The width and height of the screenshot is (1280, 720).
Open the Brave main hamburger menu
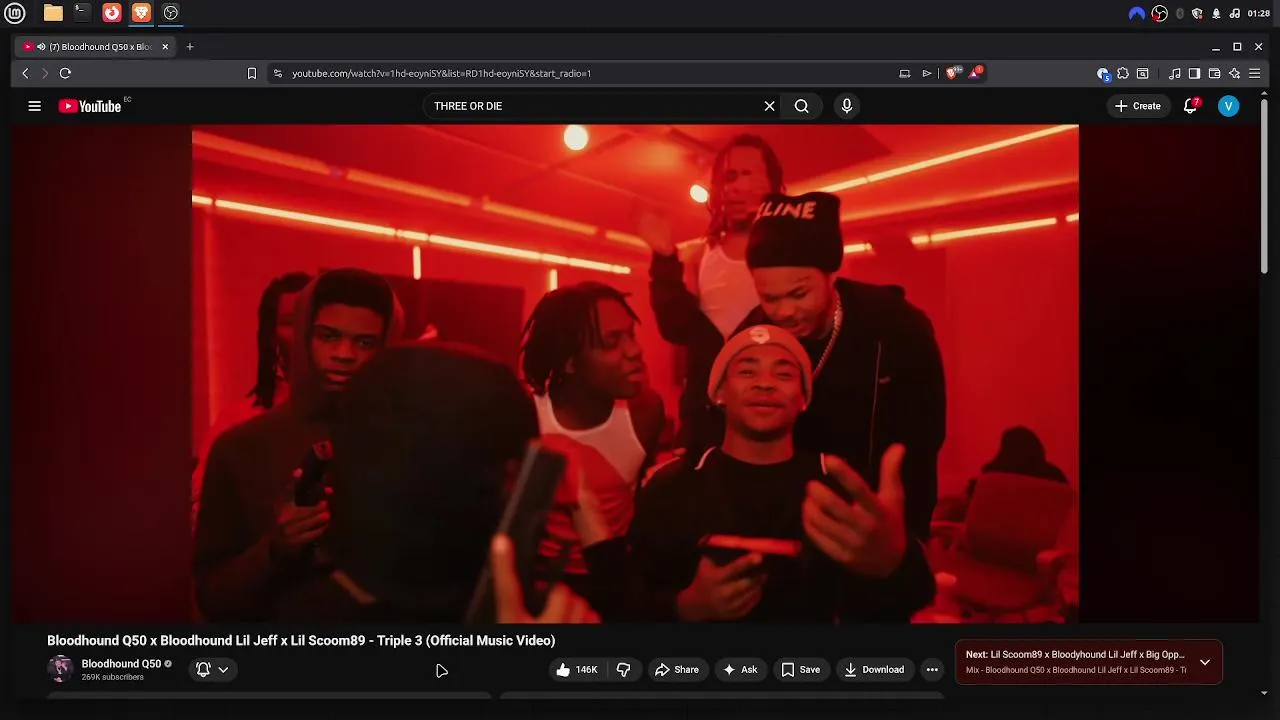1255,73
